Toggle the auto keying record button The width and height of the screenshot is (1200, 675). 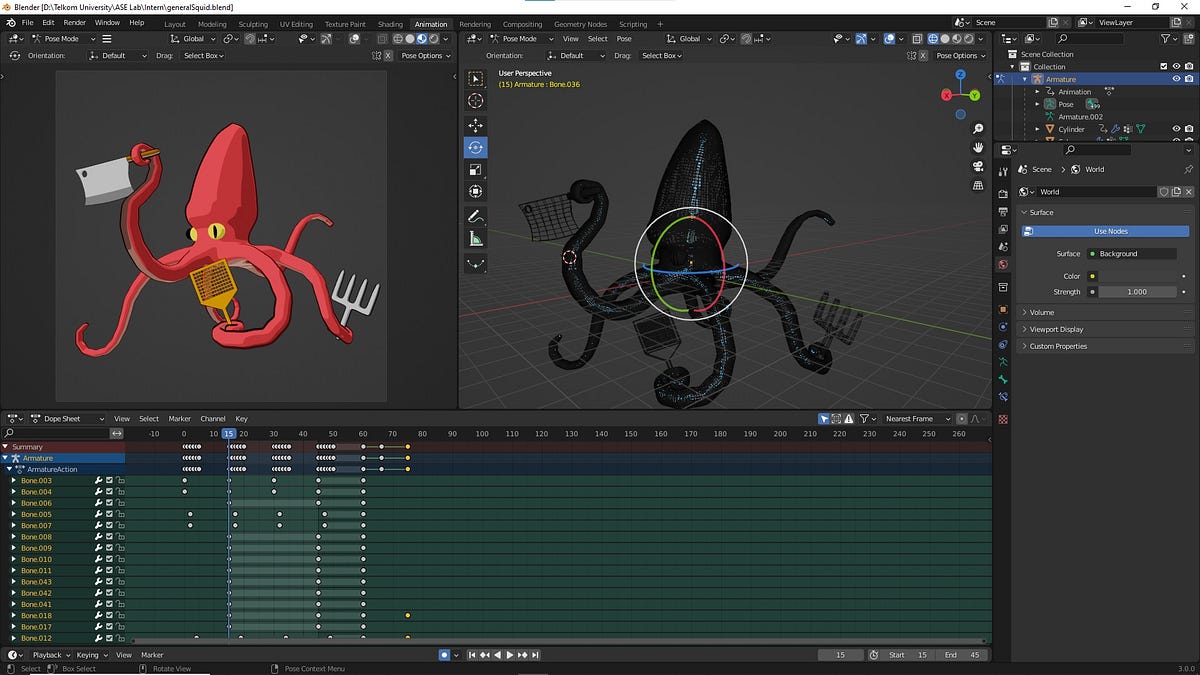[x=444, y=655]
